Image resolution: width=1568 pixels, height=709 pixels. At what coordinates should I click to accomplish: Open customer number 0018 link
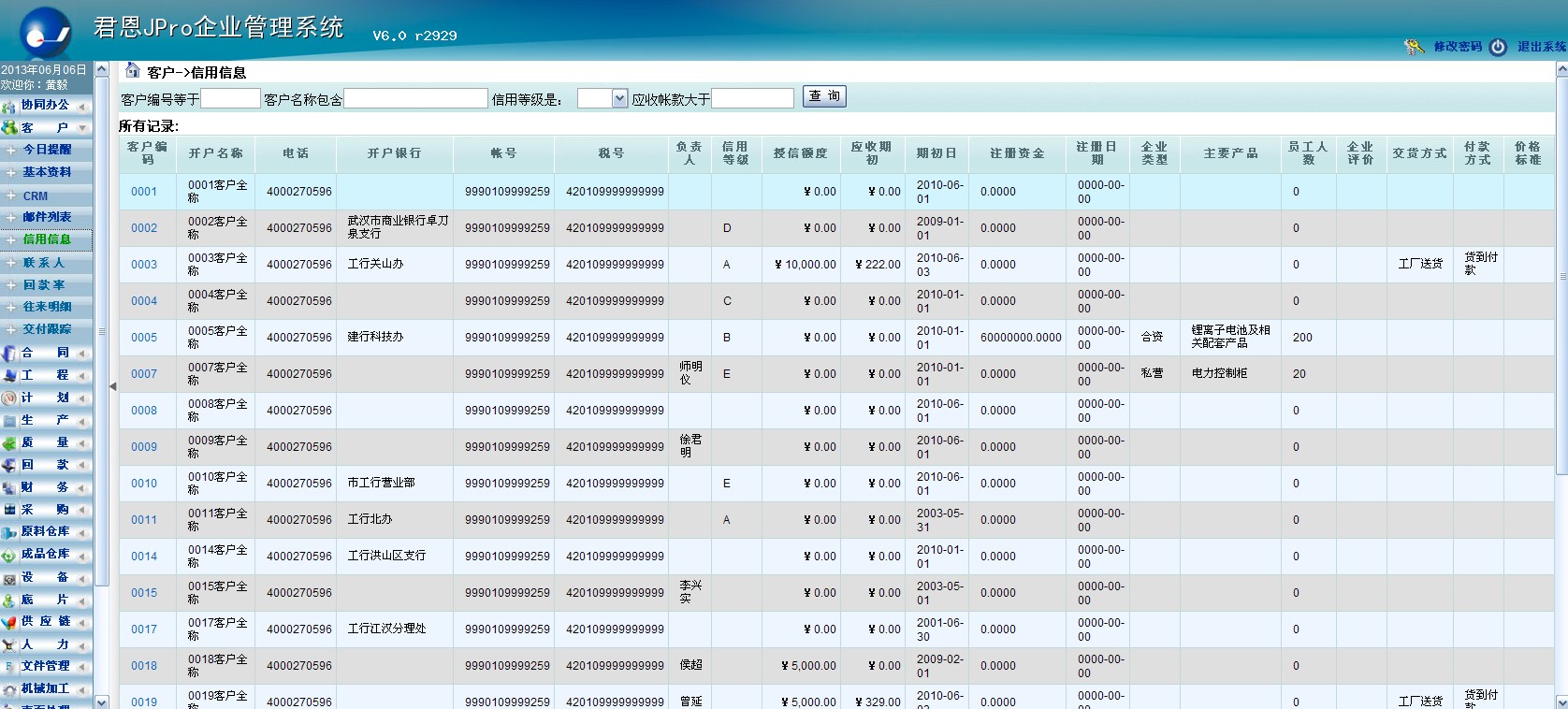144,666
